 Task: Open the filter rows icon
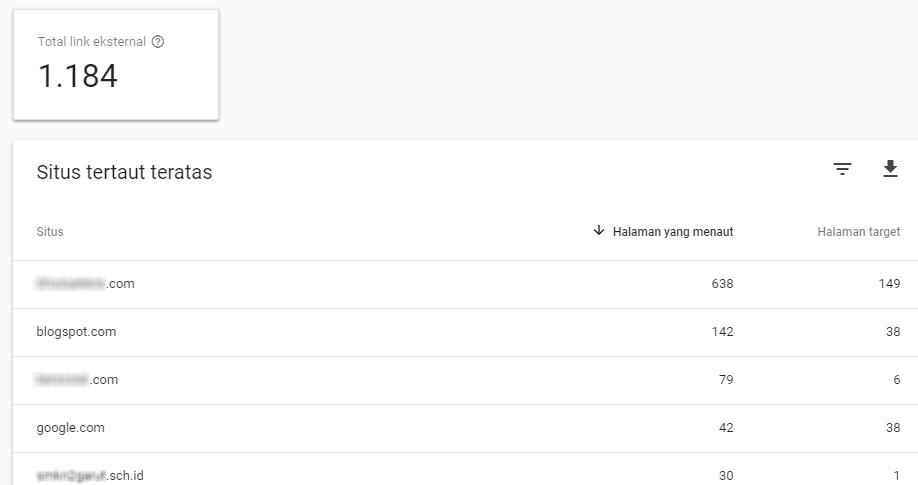[x=842, y=169]
